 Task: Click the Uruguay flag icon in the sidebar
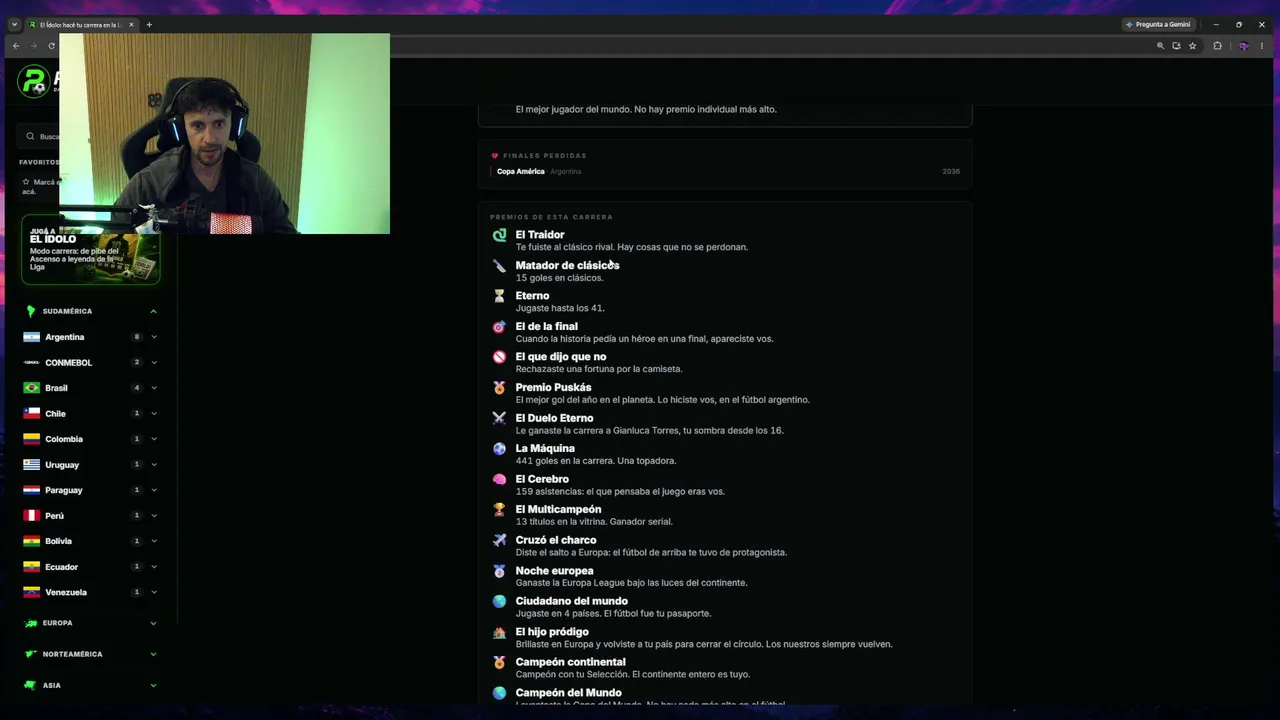tap(31, 465)
